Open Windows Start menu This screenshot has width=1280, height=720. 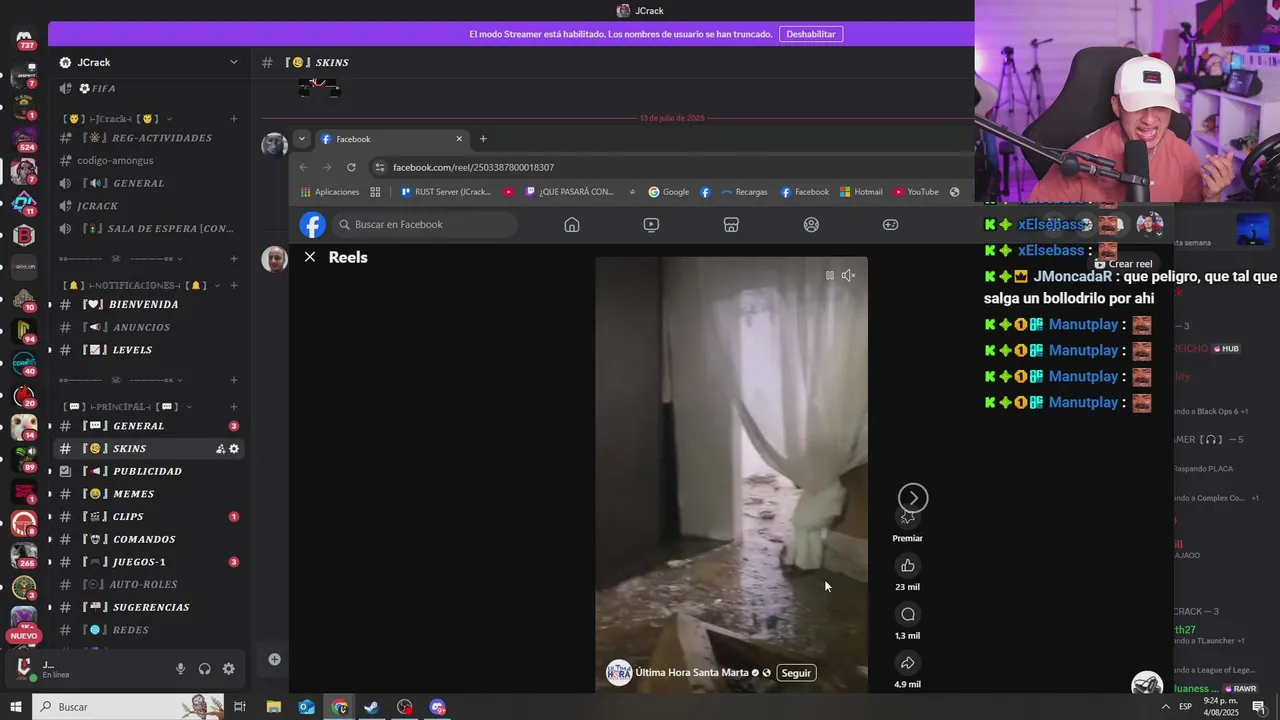point(16,707)
